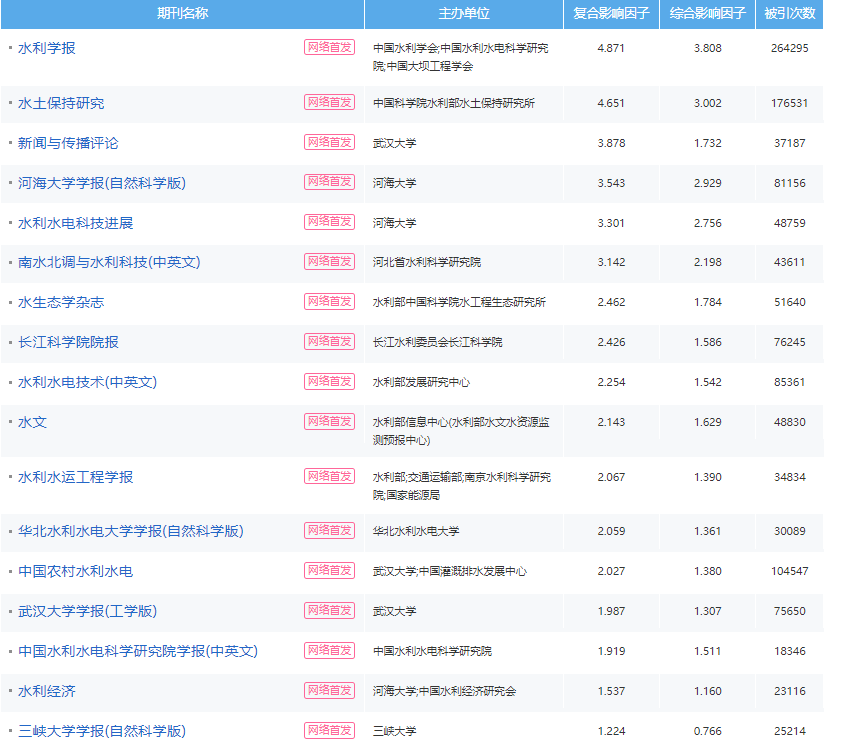Select the 三峡大学 sponsor text

[395, 731]
